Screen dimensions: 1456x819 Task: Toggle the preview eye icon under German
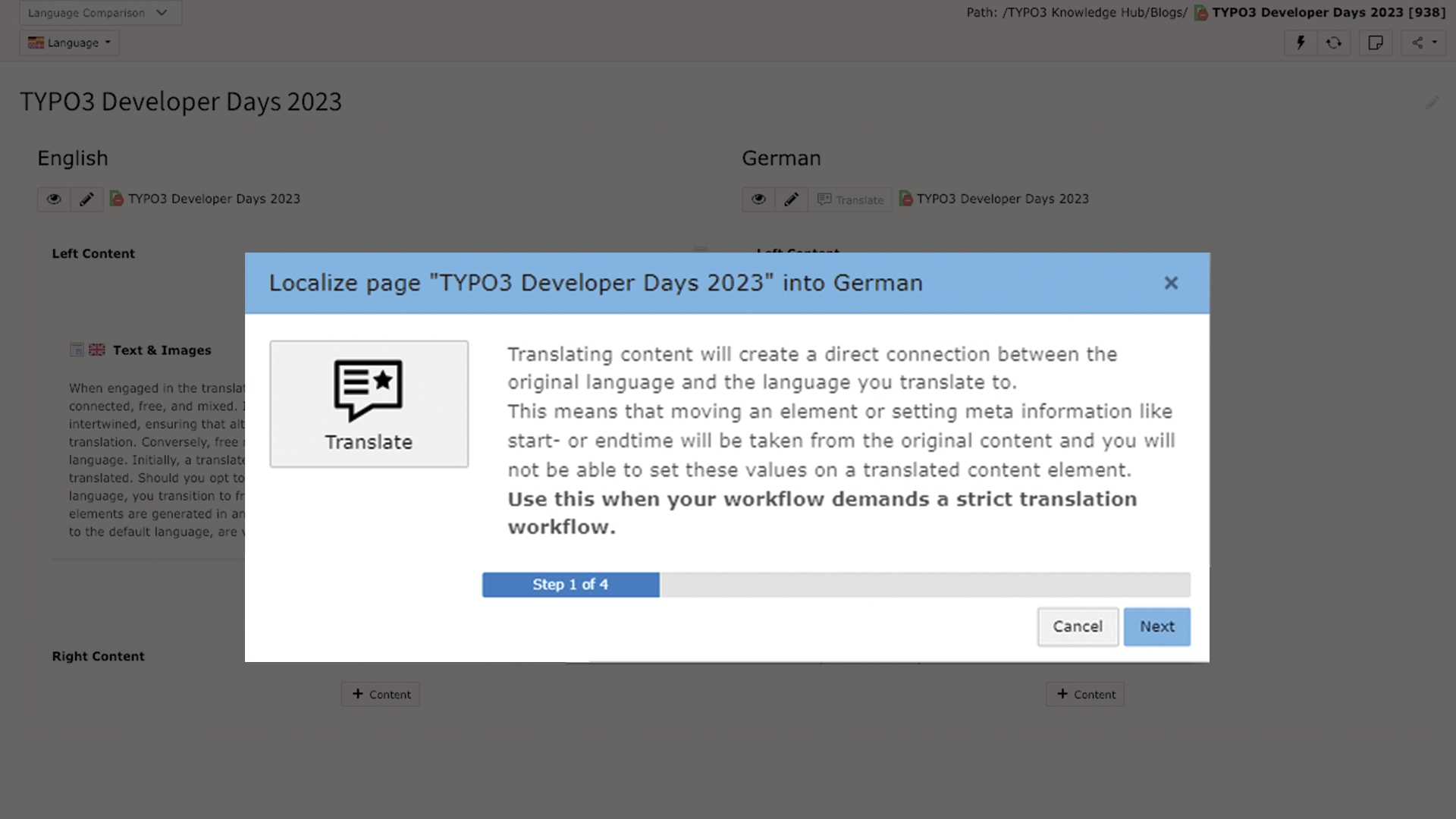758,199
